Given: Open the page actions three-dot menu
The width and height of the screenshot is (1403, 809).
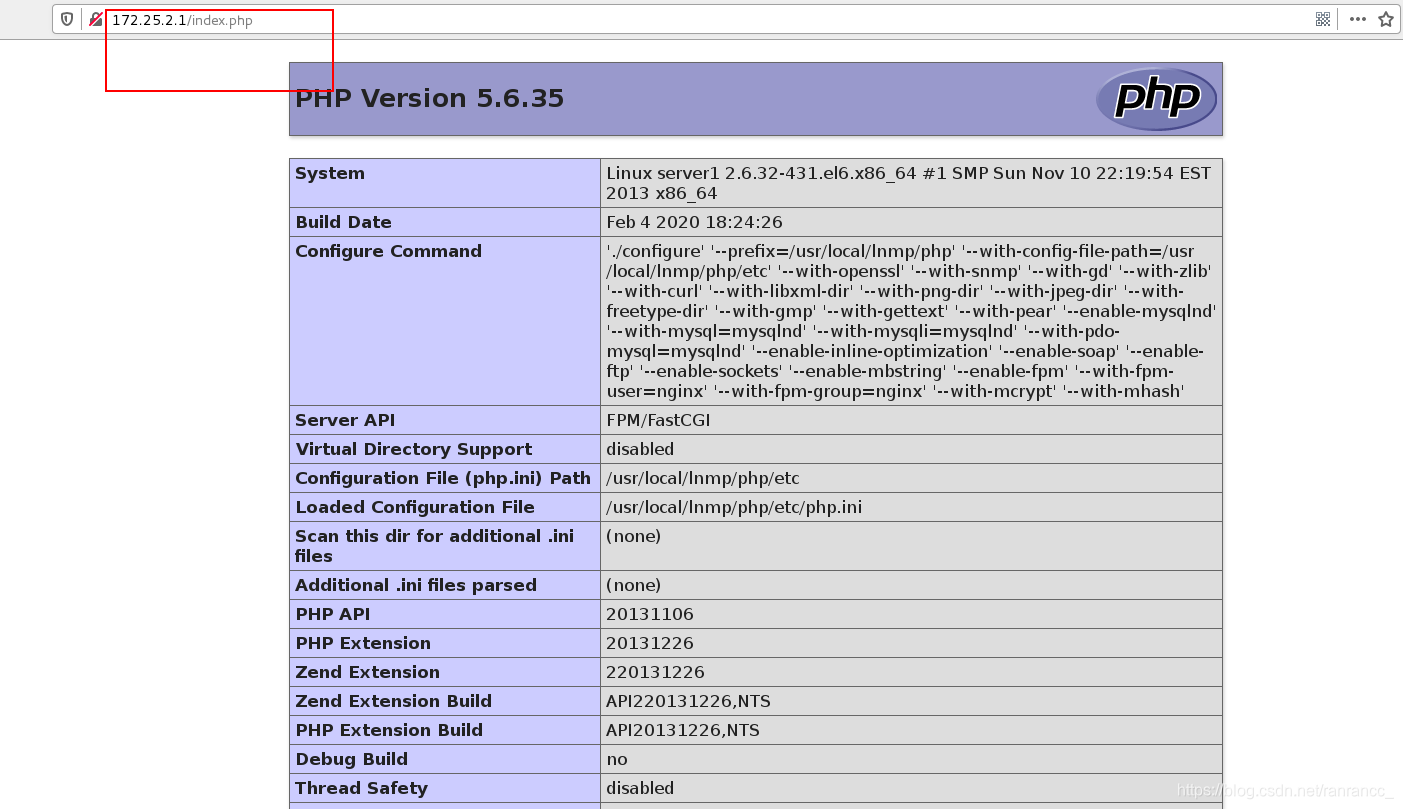Looking at the screenshot, I should coord(1357,19).
